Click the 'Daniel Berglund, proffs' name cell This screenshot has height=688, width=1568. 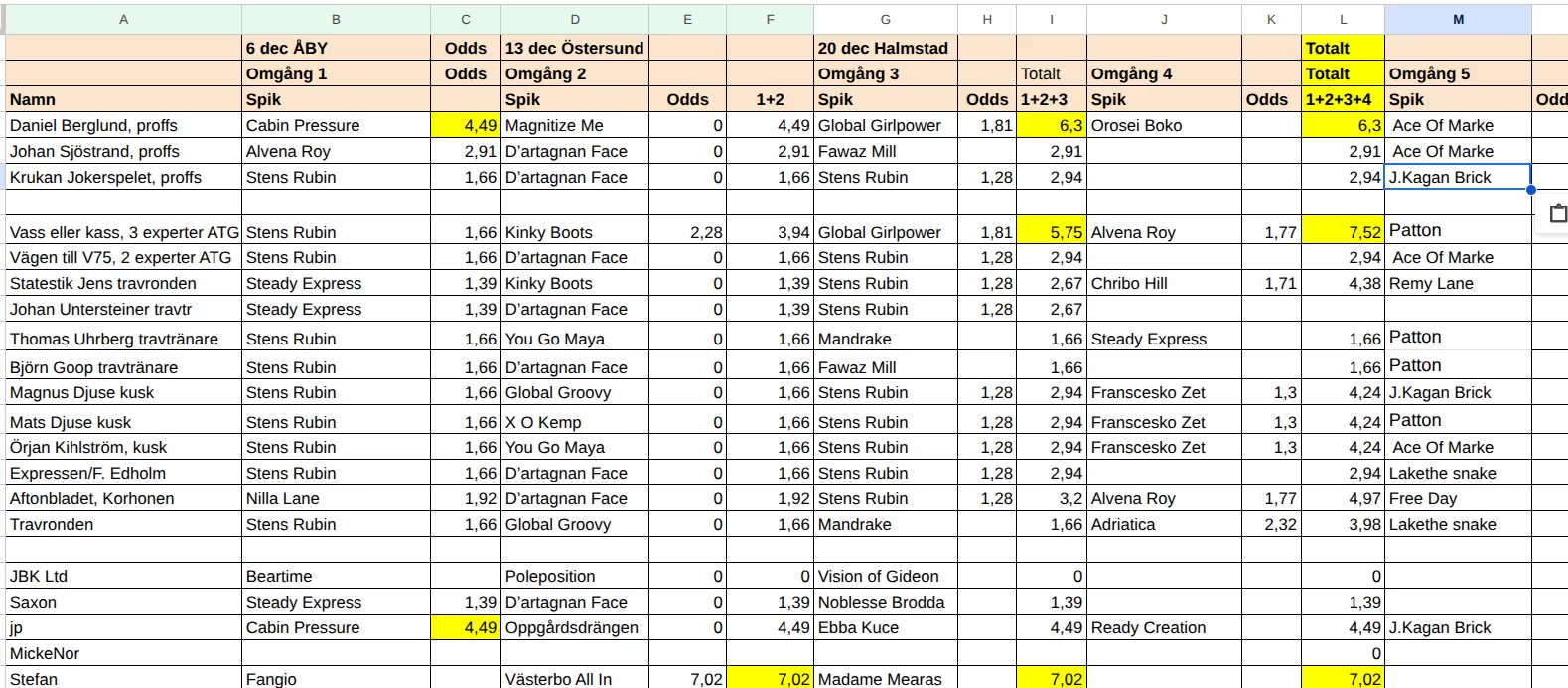click(x=123, y=125)
